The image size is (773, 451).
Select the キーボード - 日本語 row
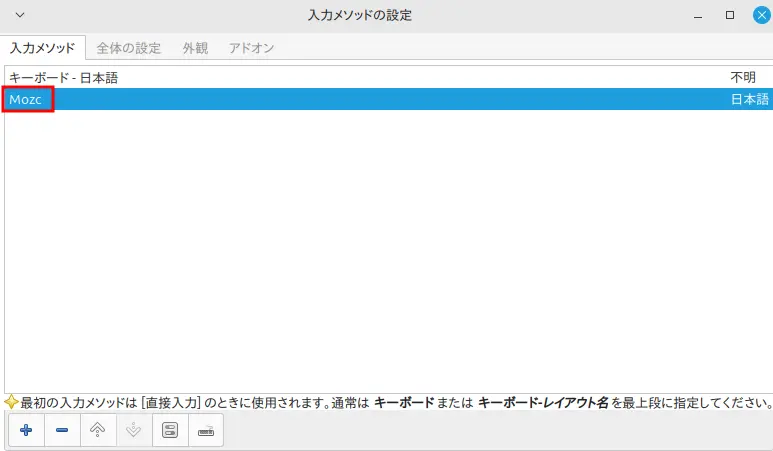click(x=388, y=77)
